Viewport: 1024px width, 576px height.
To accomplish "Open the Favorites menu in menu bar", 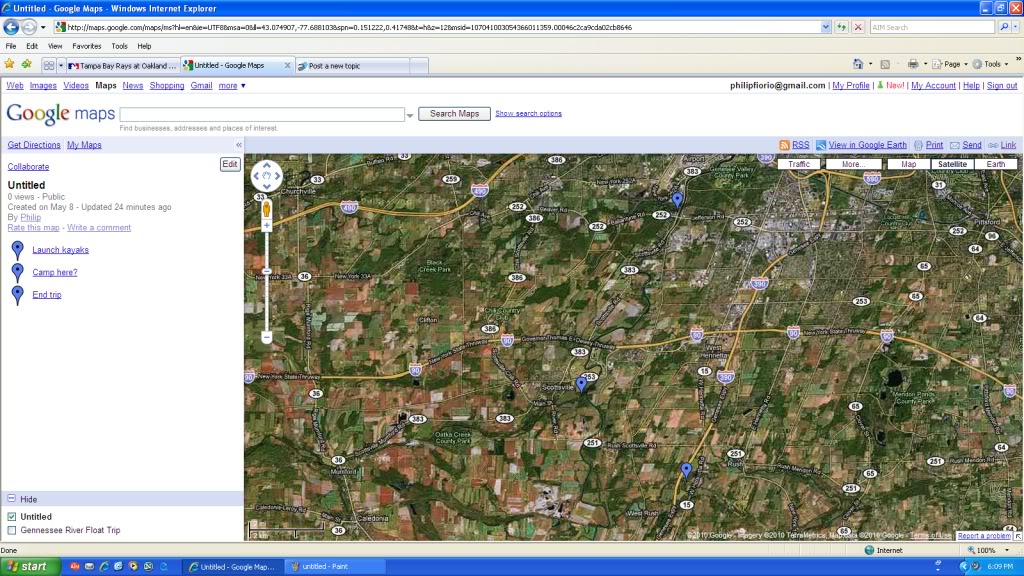I will [x=86, y=46].
